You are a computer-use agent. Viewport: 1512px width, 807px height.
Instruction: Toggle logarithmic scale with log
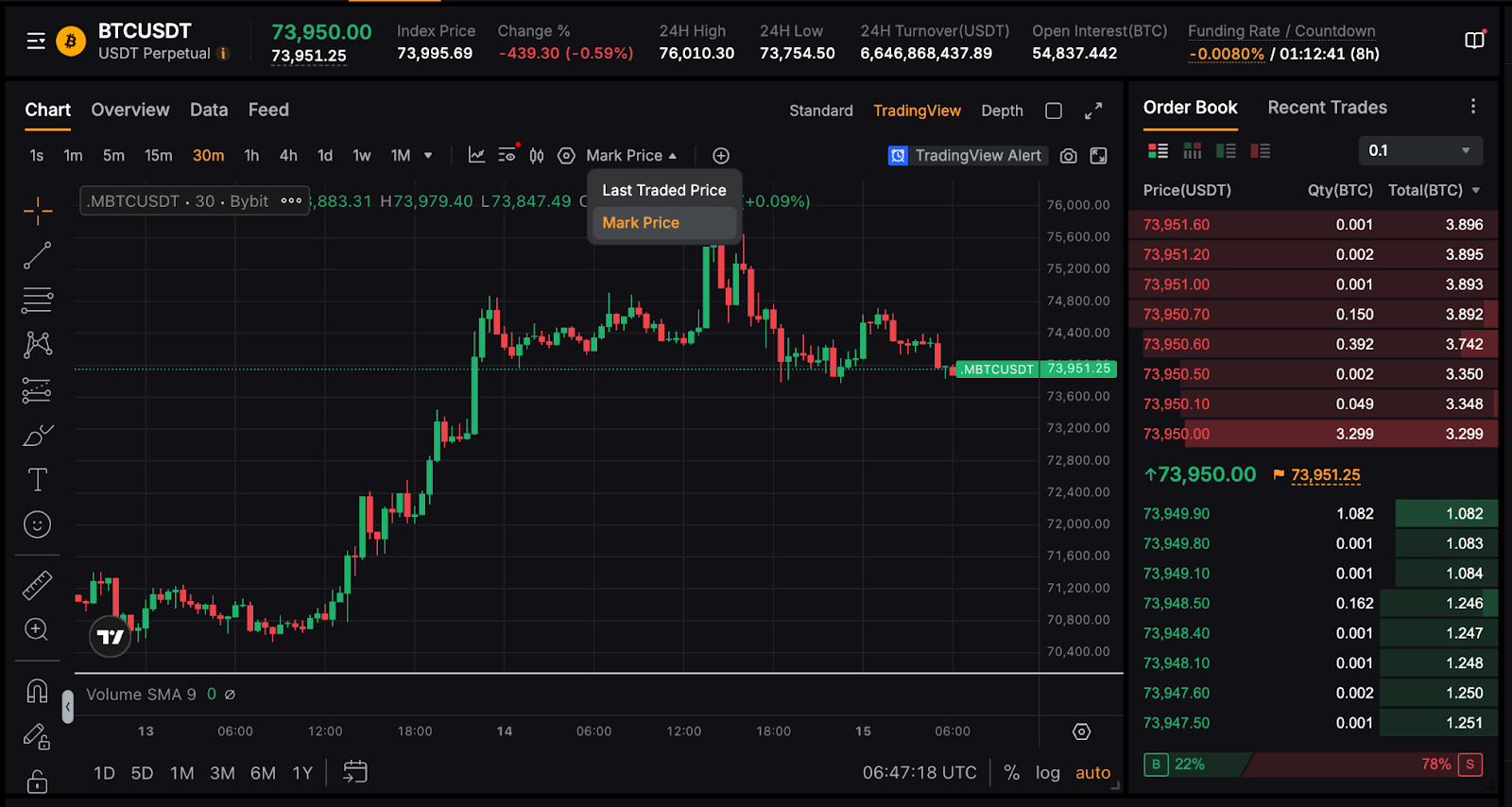coord(1047,772)
